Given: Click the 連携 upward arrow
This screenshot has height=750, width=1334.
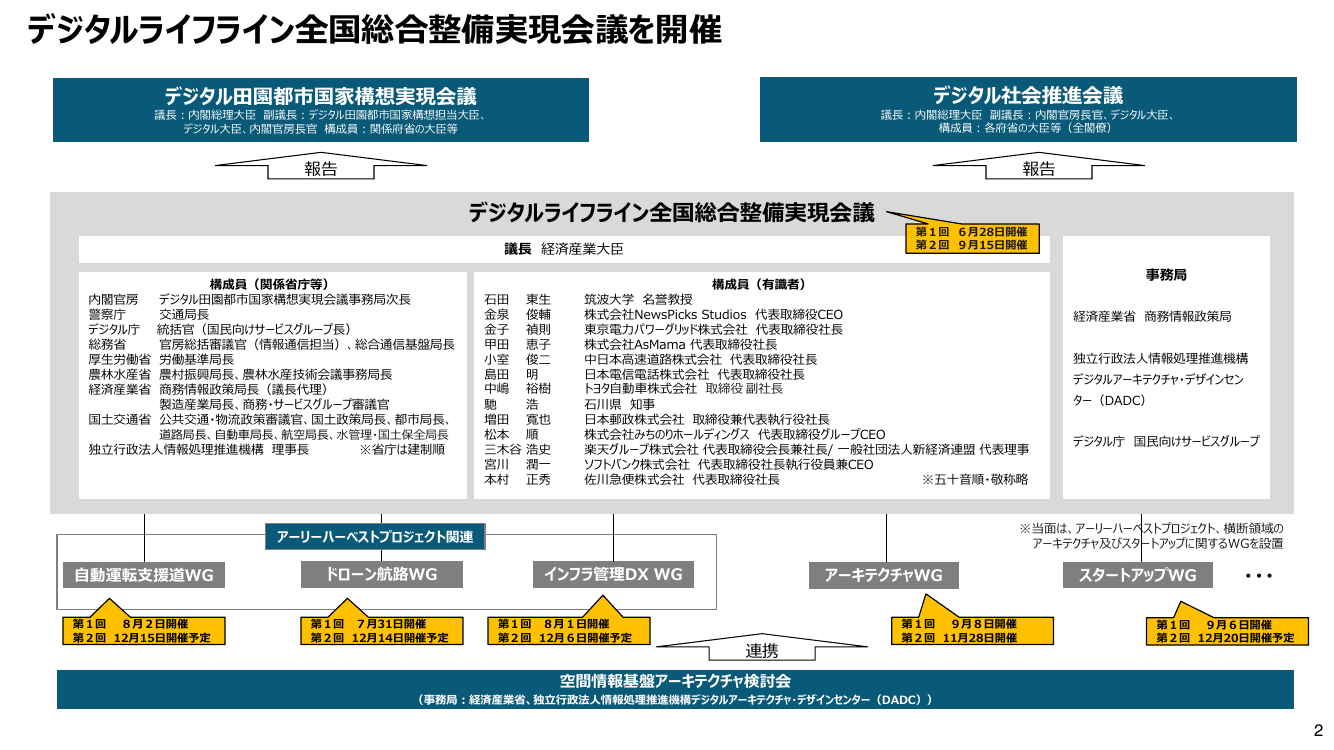Looking at the screenshot, I should (x=763, y=648).
